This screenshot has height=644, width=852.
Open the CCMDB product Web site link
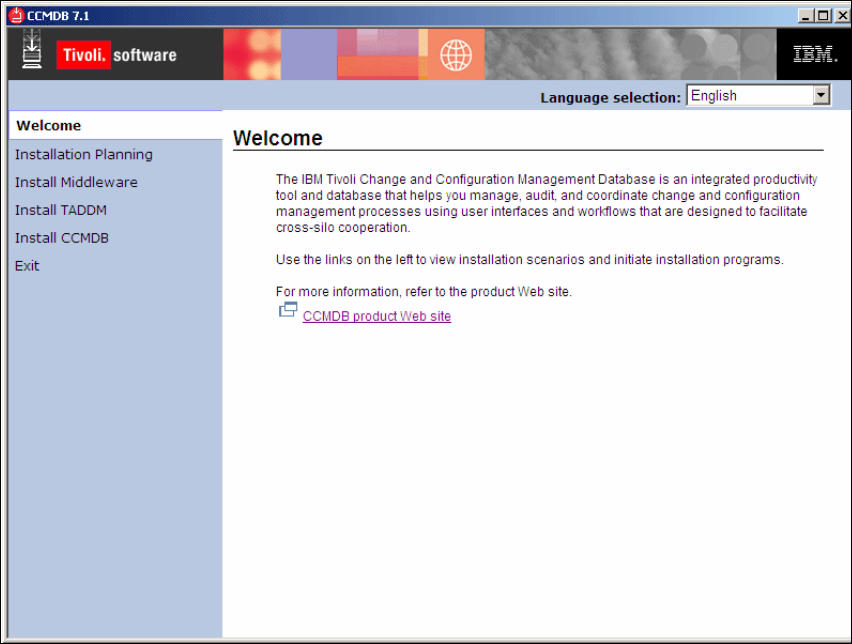(x=377, y=316)
